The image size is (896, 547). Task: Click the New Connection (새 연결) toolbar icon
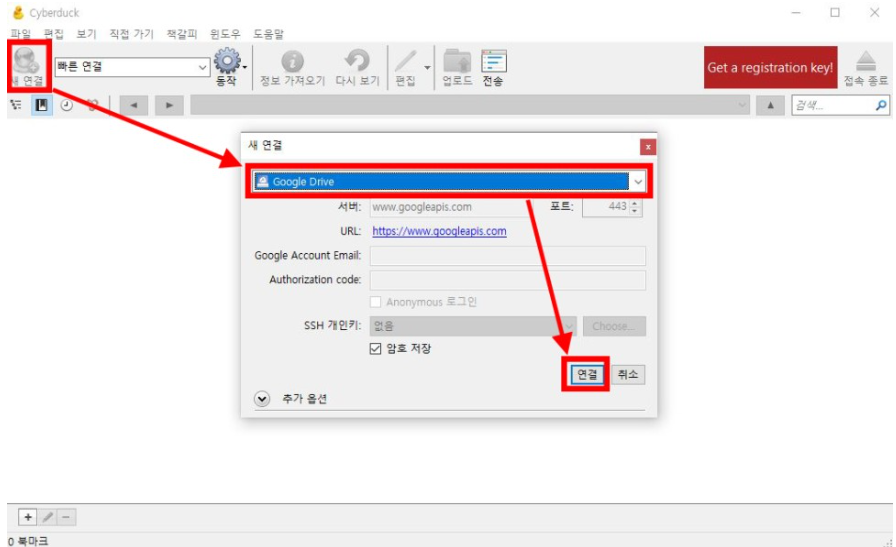click(x=27, y=65)
